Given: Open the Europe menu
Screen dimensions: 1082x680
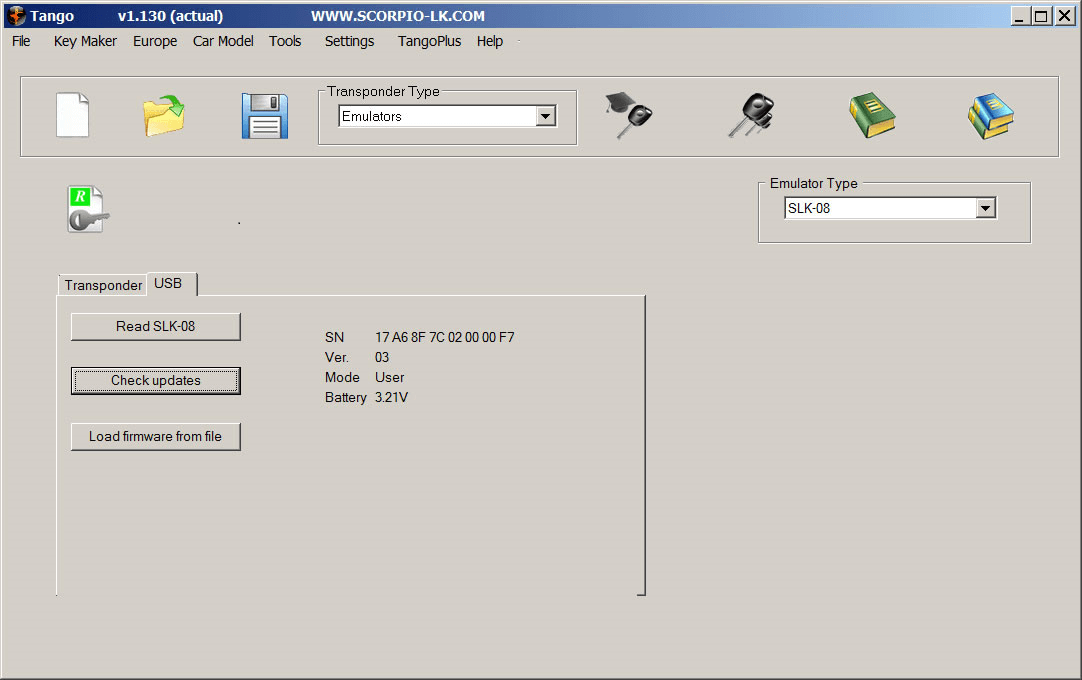Looking at the screenshot, I should (155, 41).
